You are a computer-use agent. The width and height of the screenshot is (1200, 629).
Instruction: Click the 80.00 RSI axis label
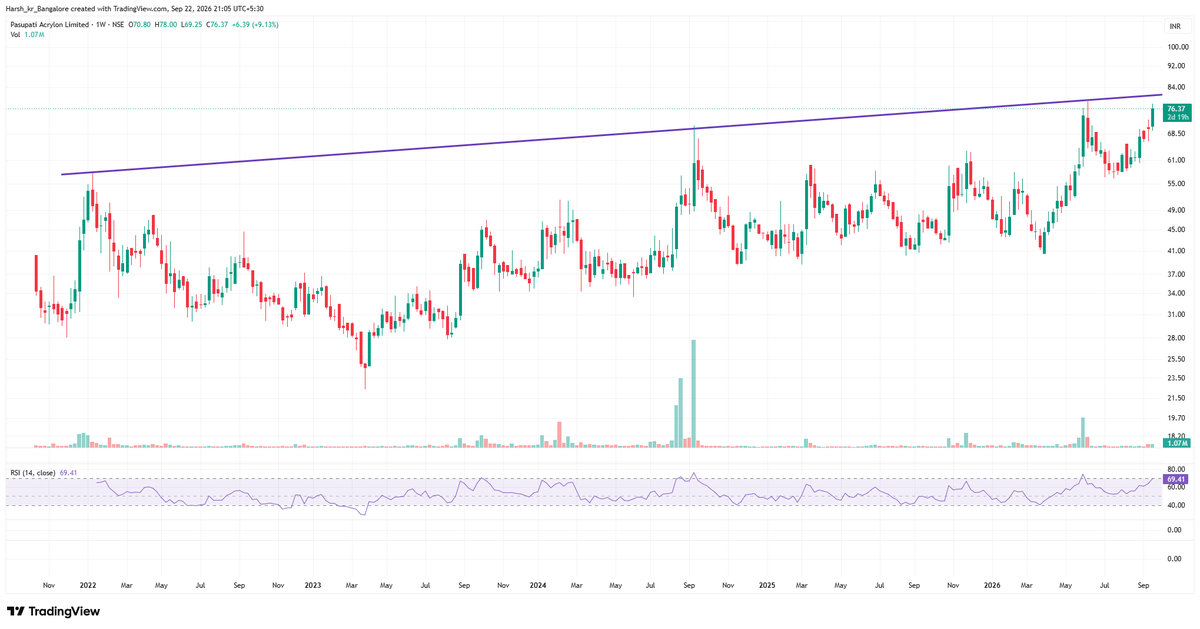click(x=1176, y=469)
